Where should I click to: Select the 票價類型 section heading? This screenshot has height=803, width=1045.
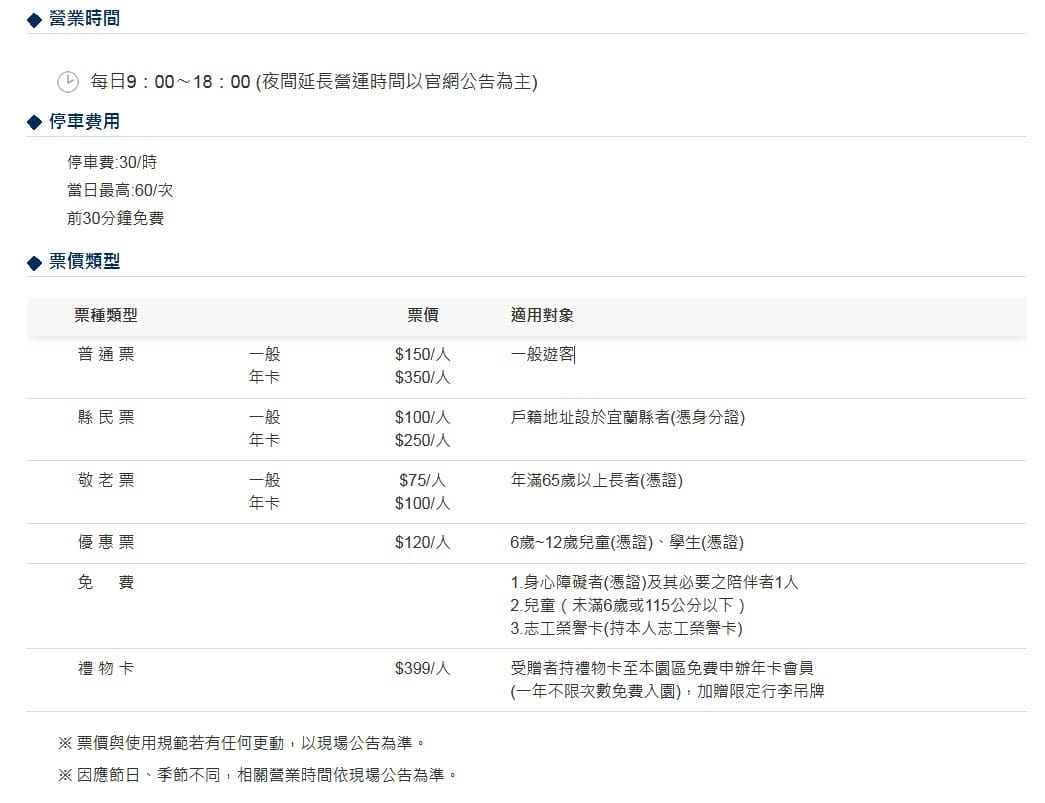coord(85,261)
